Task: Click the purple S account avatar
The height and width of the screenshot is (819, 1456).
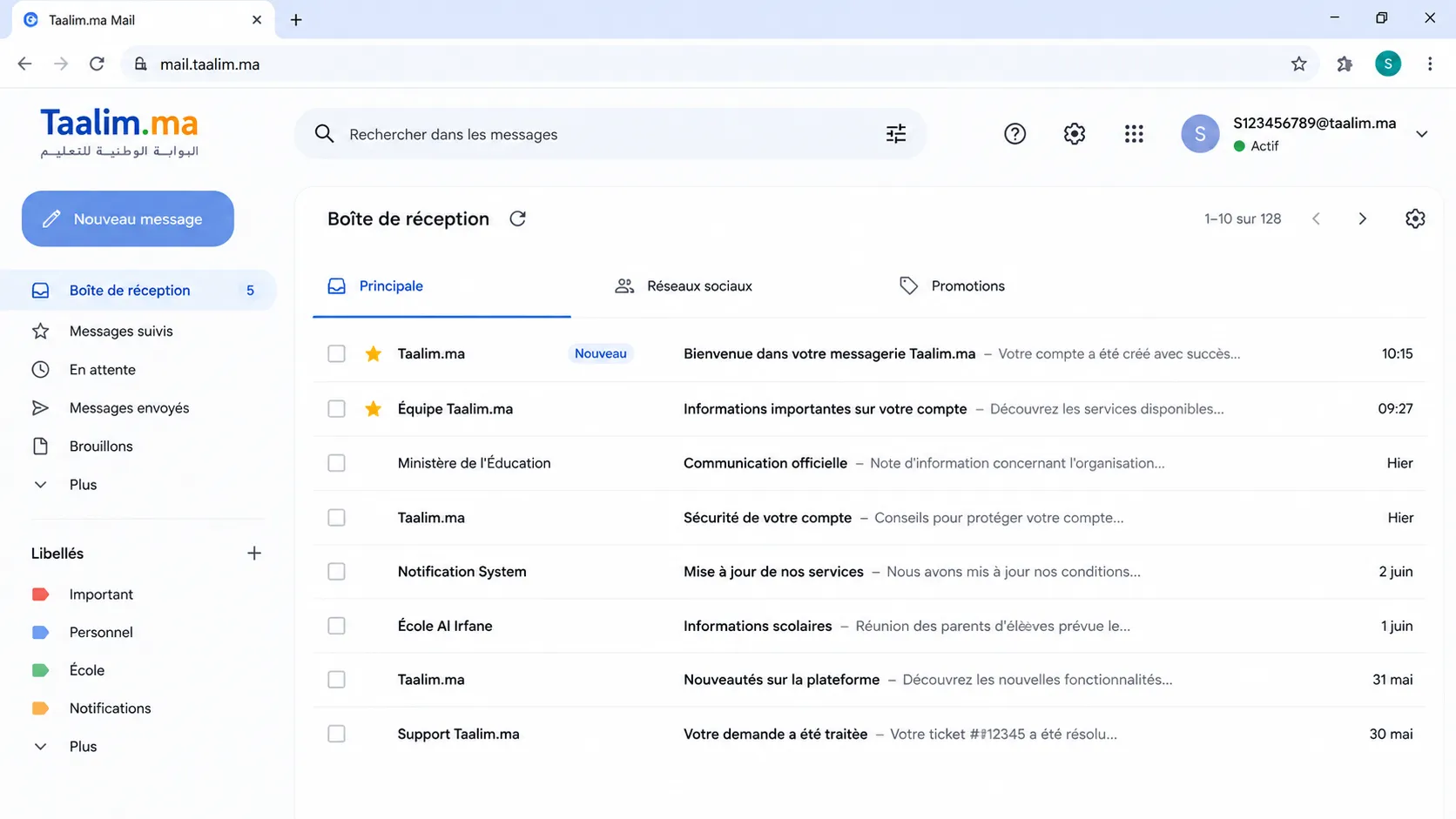Action: (x=1199, y=134)
